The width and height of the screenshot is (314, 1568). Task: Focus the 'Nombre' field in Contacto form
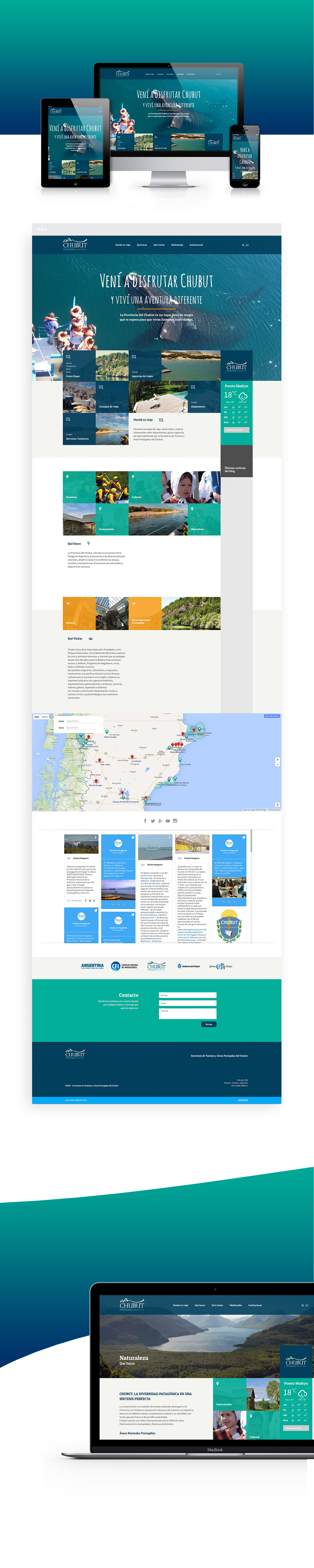tap(188, 995)
